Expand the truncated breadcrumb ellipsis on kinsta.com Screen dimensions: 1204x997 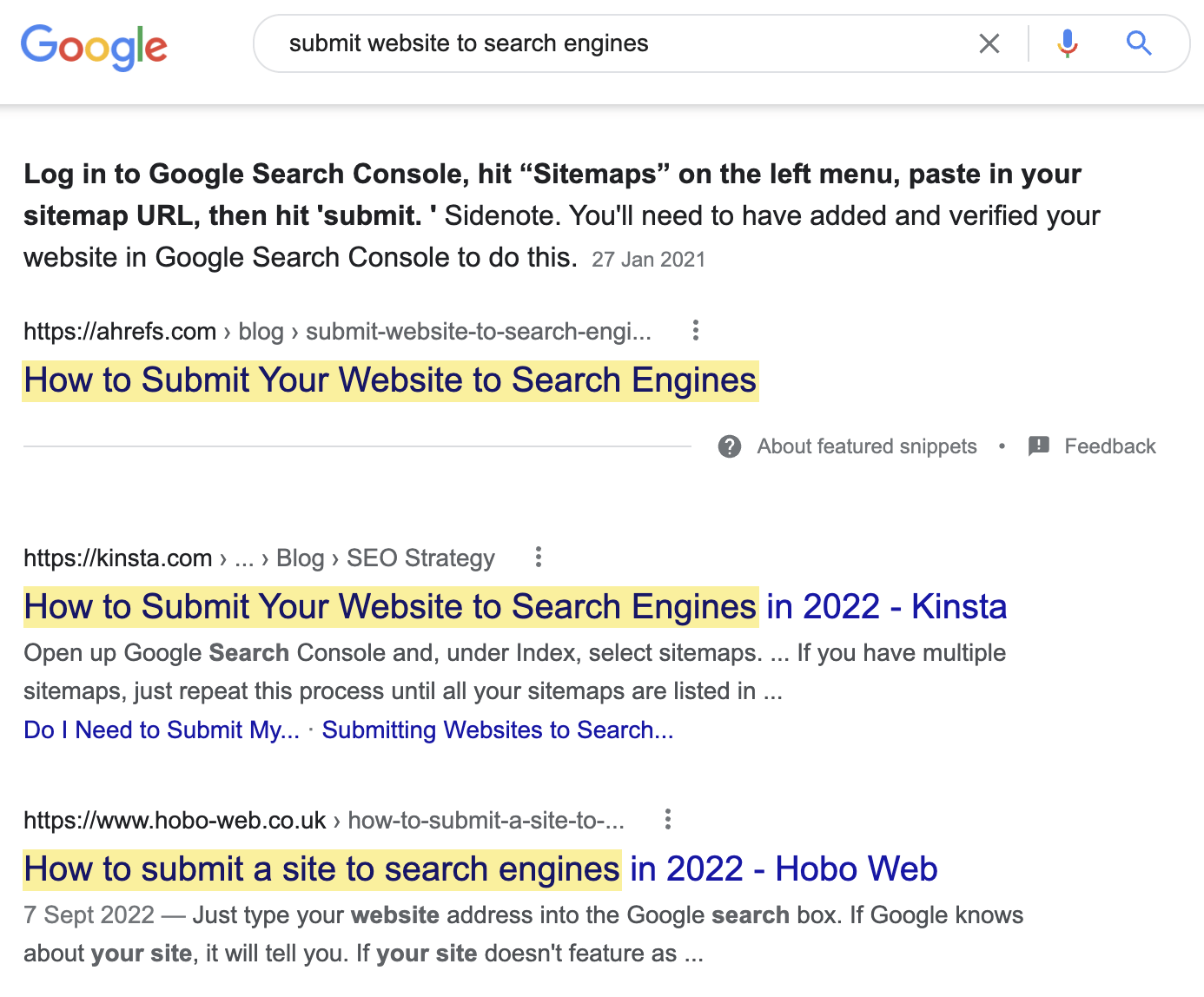pyautogui.click(x=244, y=558)
